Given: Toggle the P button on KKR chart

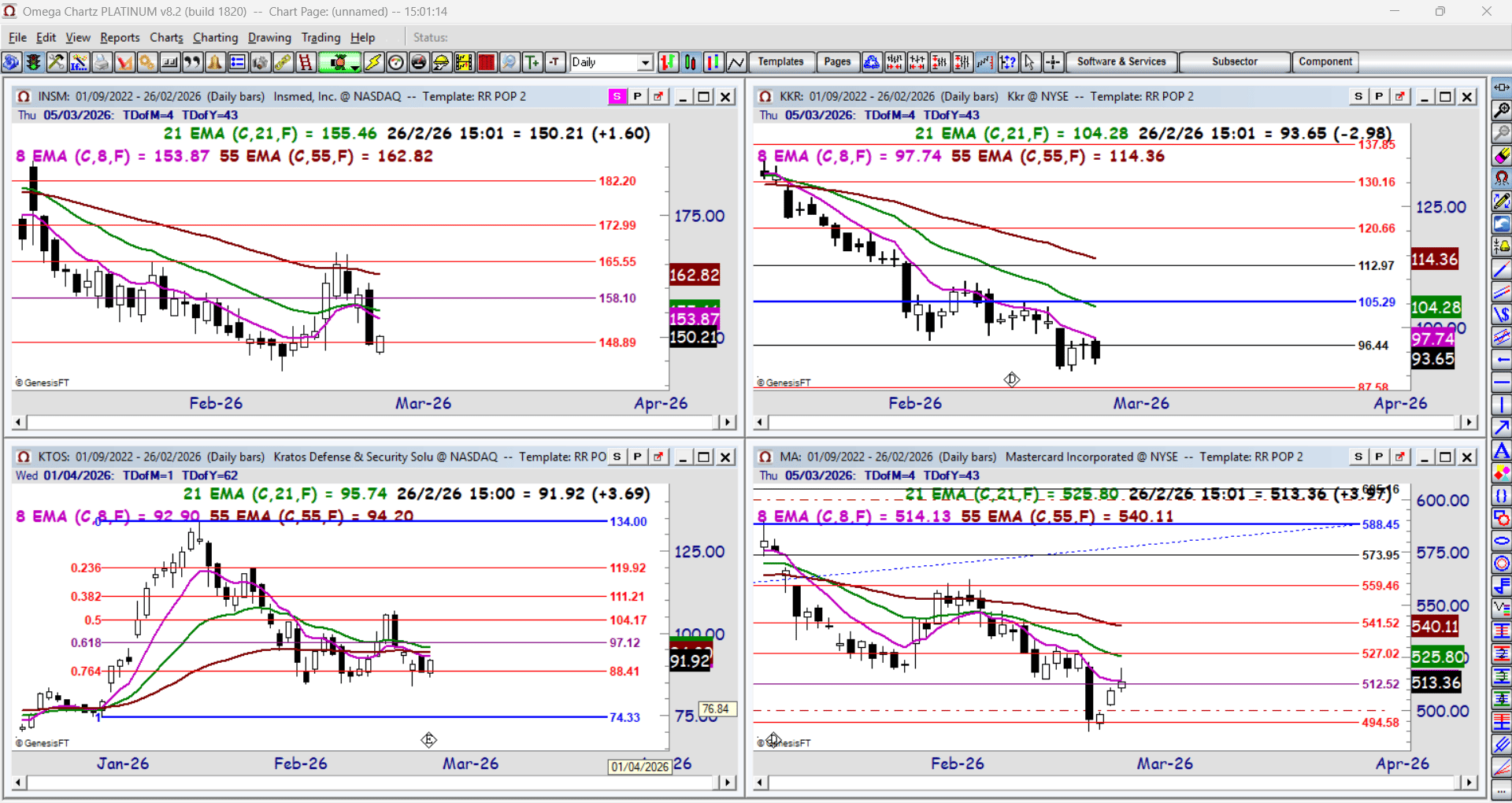Looking at the screenshot, I should tap(1379, 96).
